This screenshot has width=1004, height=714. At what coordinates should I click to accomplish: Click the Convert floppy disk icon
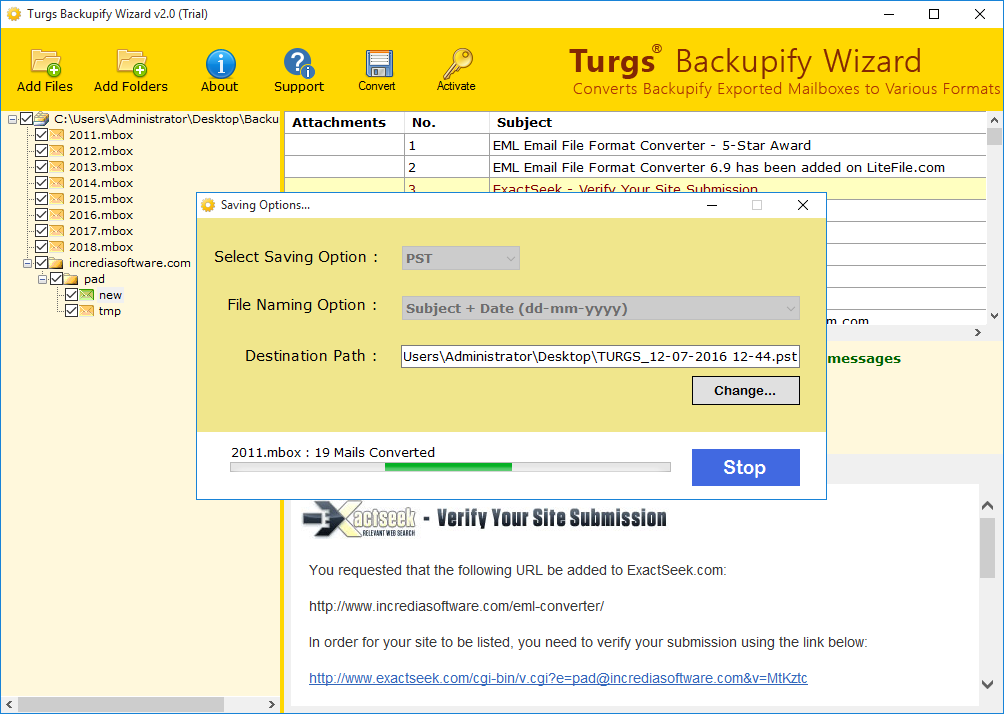pyautogui.click(x=378, y=63)
